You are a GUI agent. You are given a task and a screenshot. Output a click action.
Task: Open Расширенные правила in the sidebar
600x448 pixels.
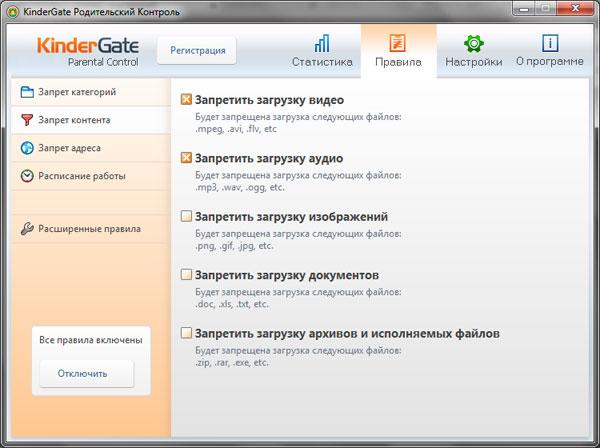coord(91,228)
